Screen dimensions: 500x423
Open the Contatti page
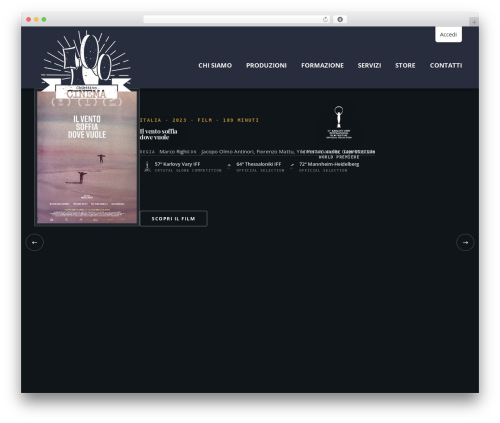click(446, 65)
